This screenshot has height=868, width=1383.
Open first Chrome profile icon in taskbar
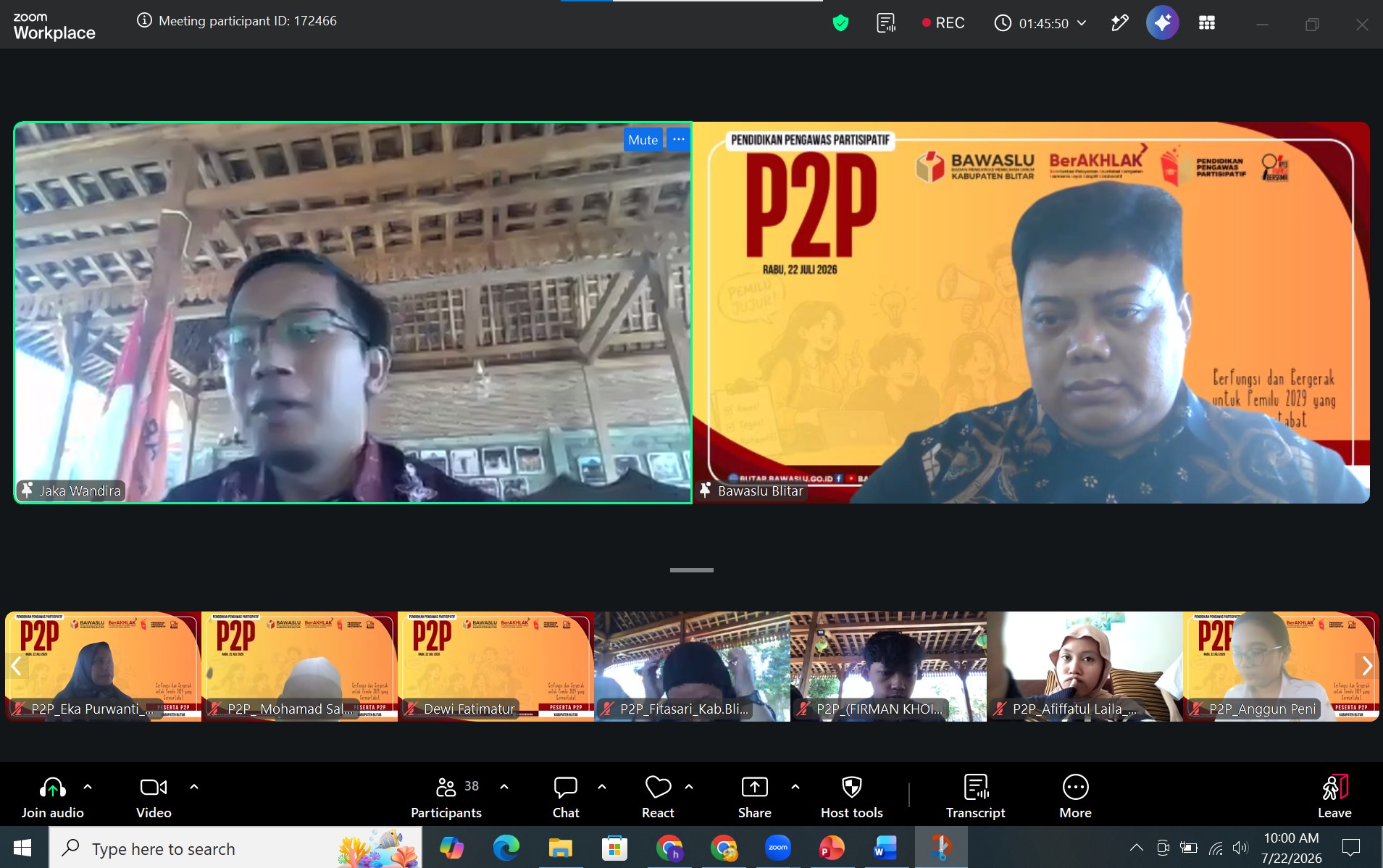[x=669, y=848]
